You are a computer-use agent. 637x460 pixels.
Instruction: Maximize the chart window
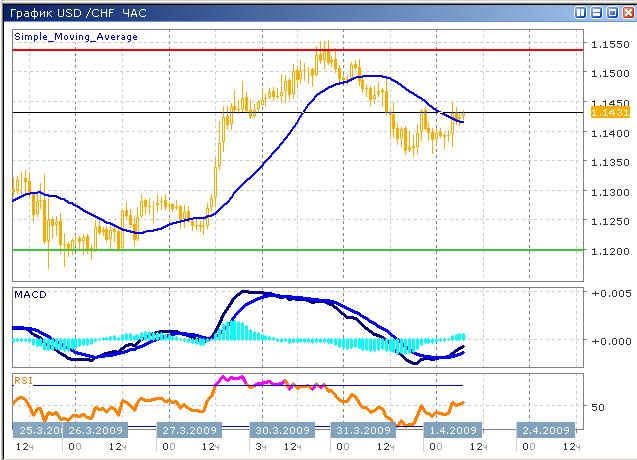pos(611,13)
